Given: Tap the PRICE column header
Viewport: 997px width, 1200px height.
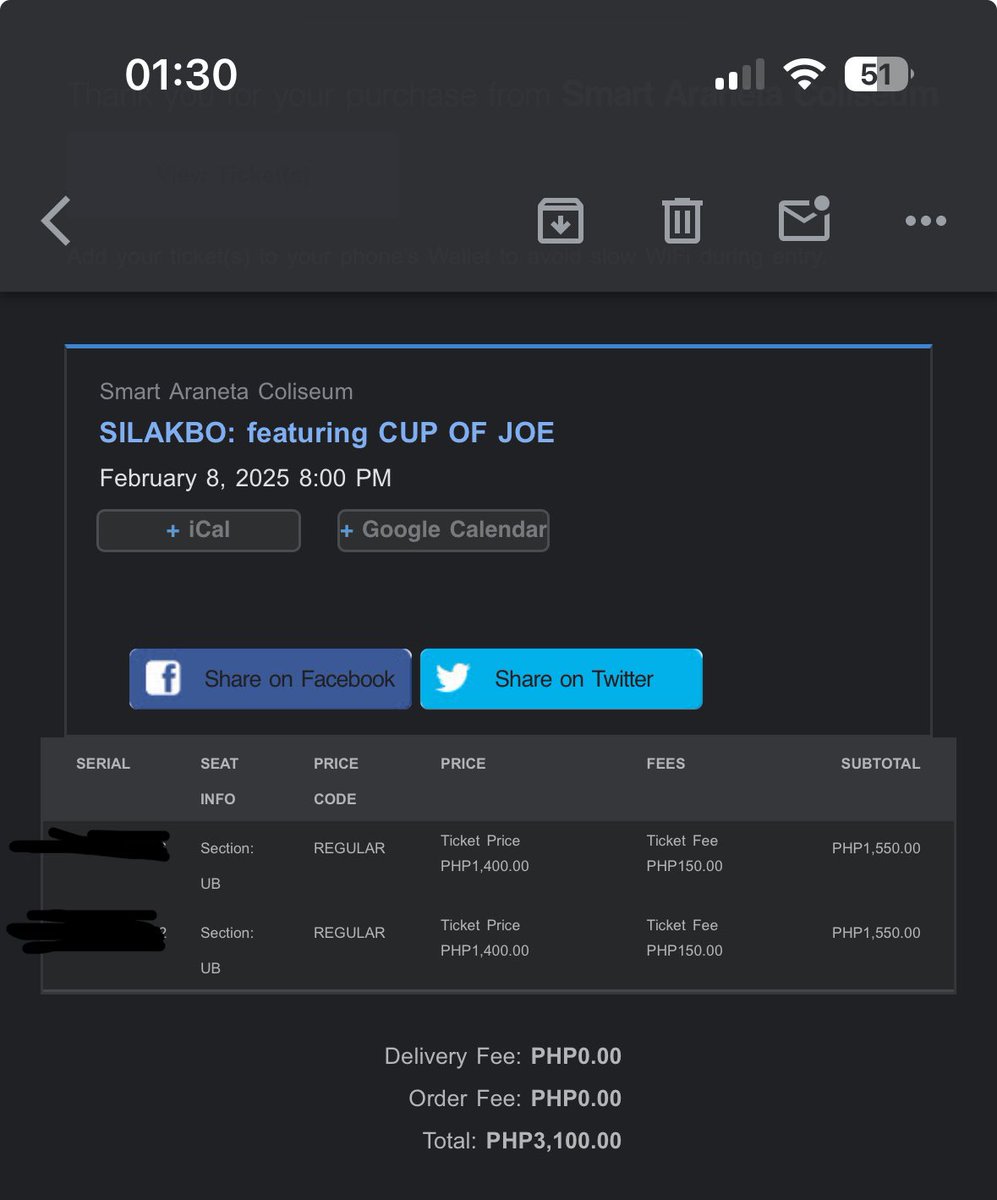Looking at the screenshot, I should point(463,763).
